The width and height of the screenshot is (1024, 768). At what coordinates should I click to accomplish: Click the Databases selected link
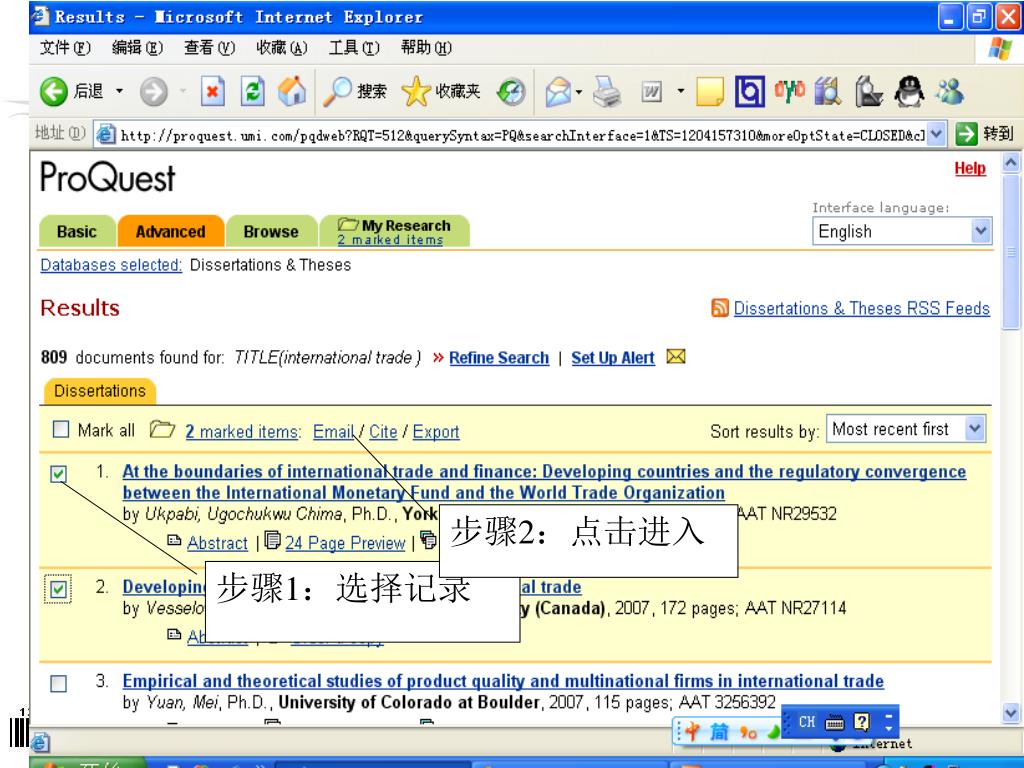[x=111, y=265]
